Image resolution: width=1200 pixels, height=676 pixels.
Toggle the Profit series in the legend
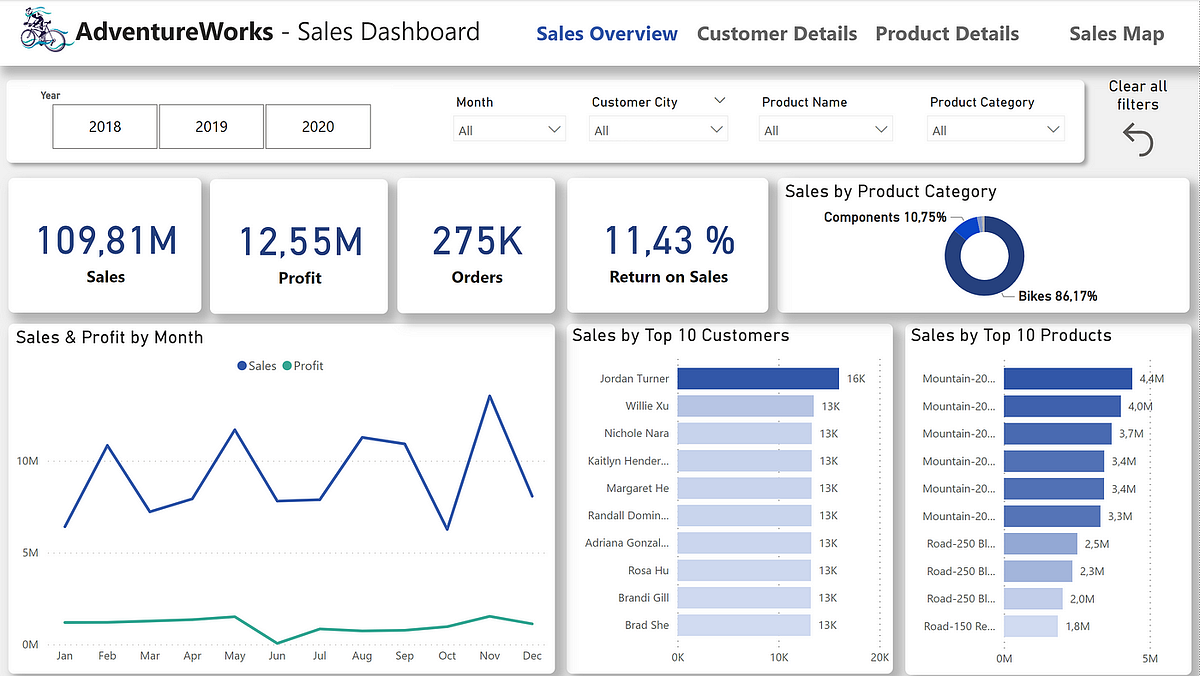303,366
